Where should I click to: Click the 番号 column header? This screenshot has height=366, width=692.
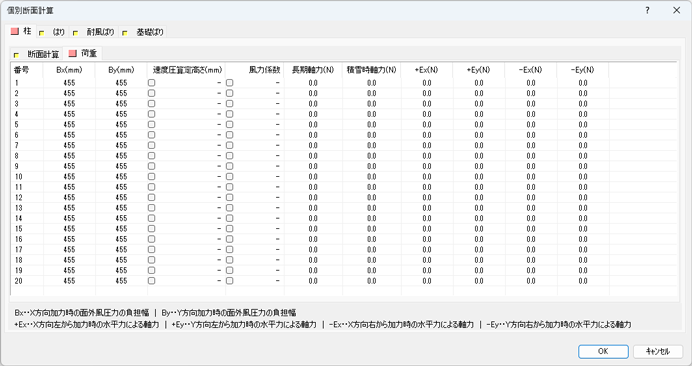(x=27, y=70)
